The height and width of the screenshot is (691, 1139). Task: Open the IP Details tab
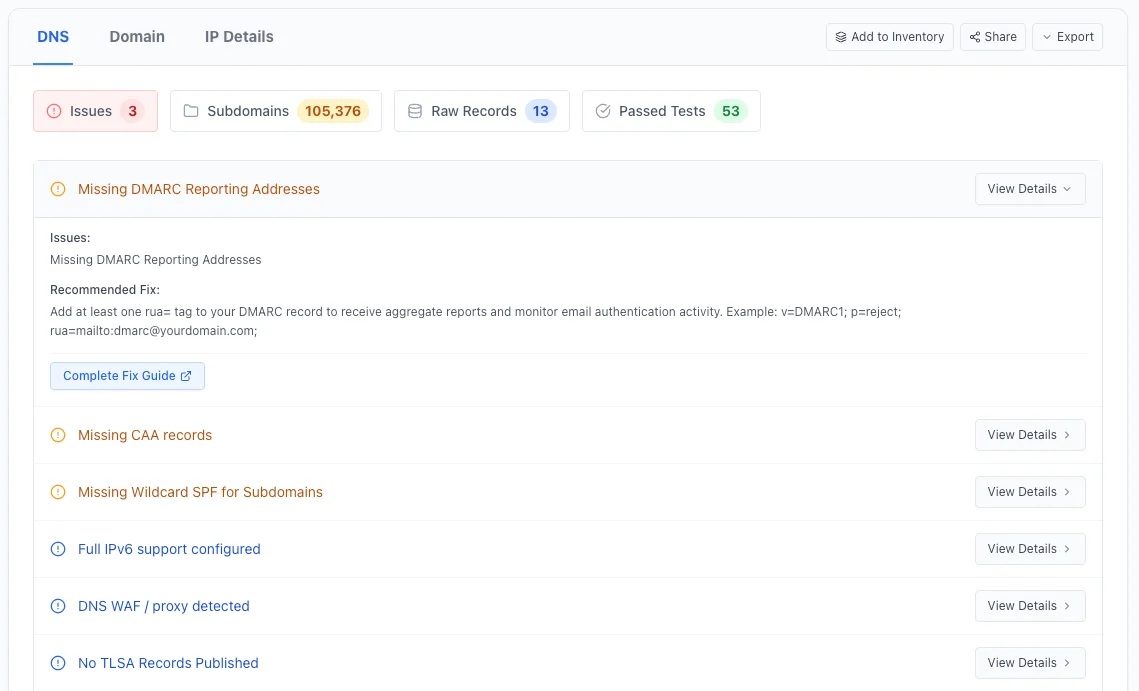[x=239, y=37]
